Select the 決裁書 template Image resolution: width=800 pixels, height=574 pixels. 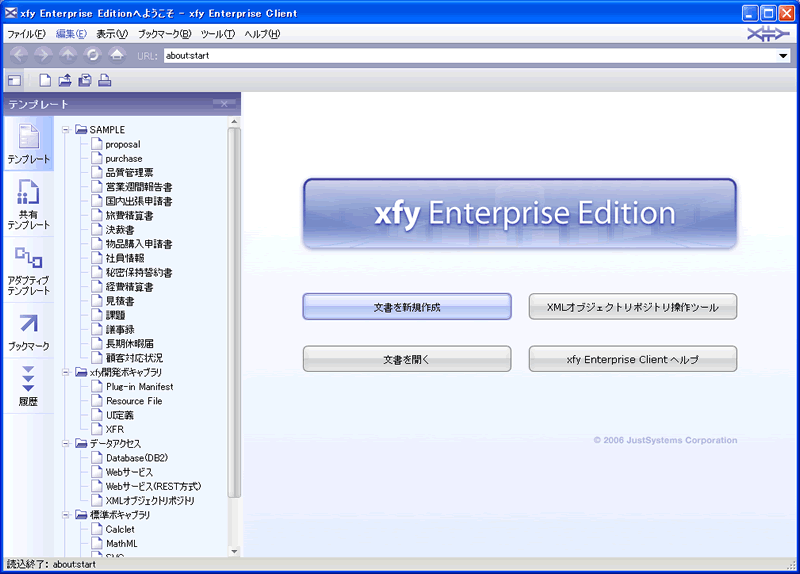(x=120, y=230)
